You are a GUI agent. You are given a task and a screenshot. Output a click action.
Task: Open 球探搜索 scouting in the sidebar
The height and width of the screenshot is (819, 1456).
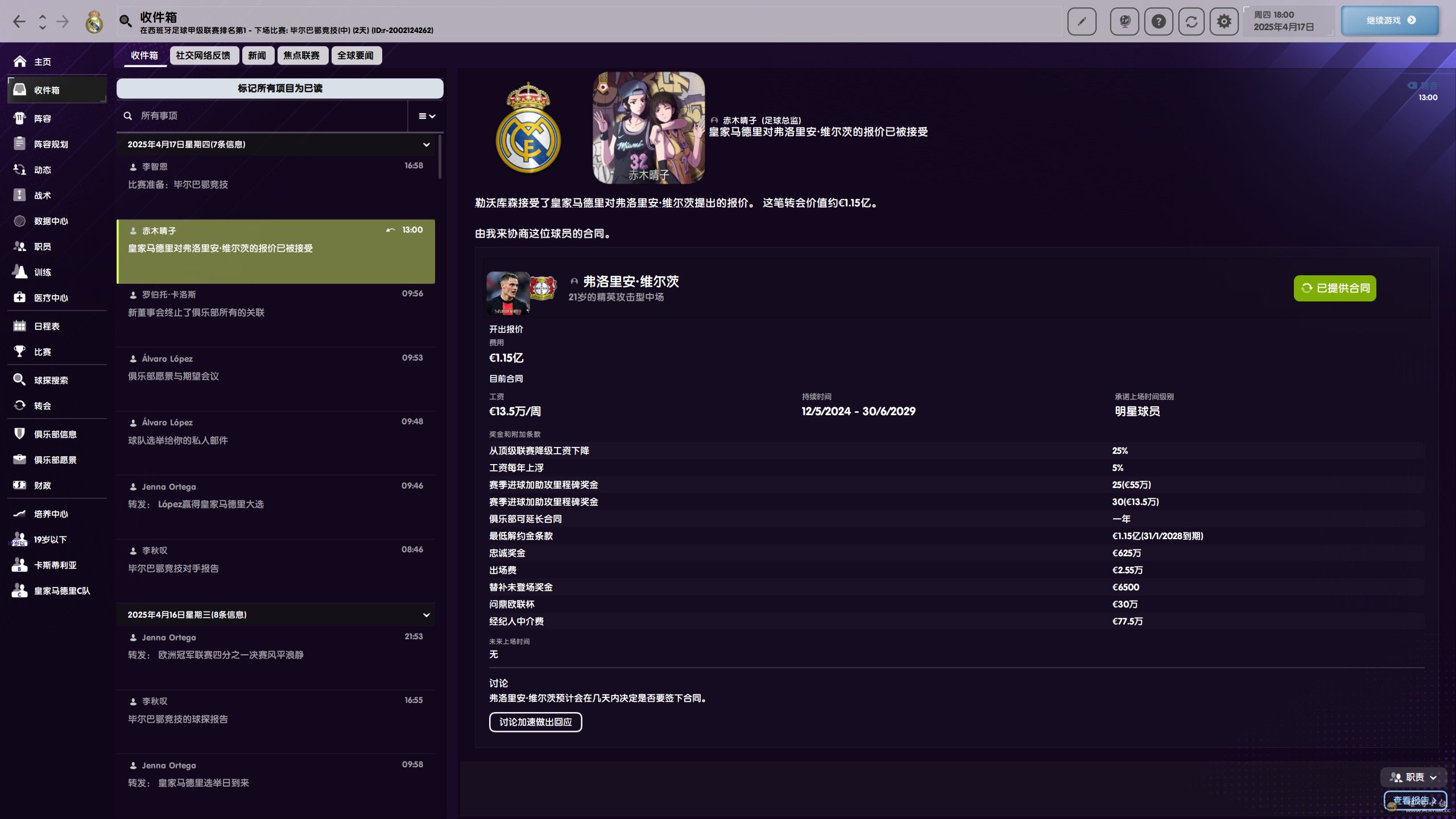(57, 380)
